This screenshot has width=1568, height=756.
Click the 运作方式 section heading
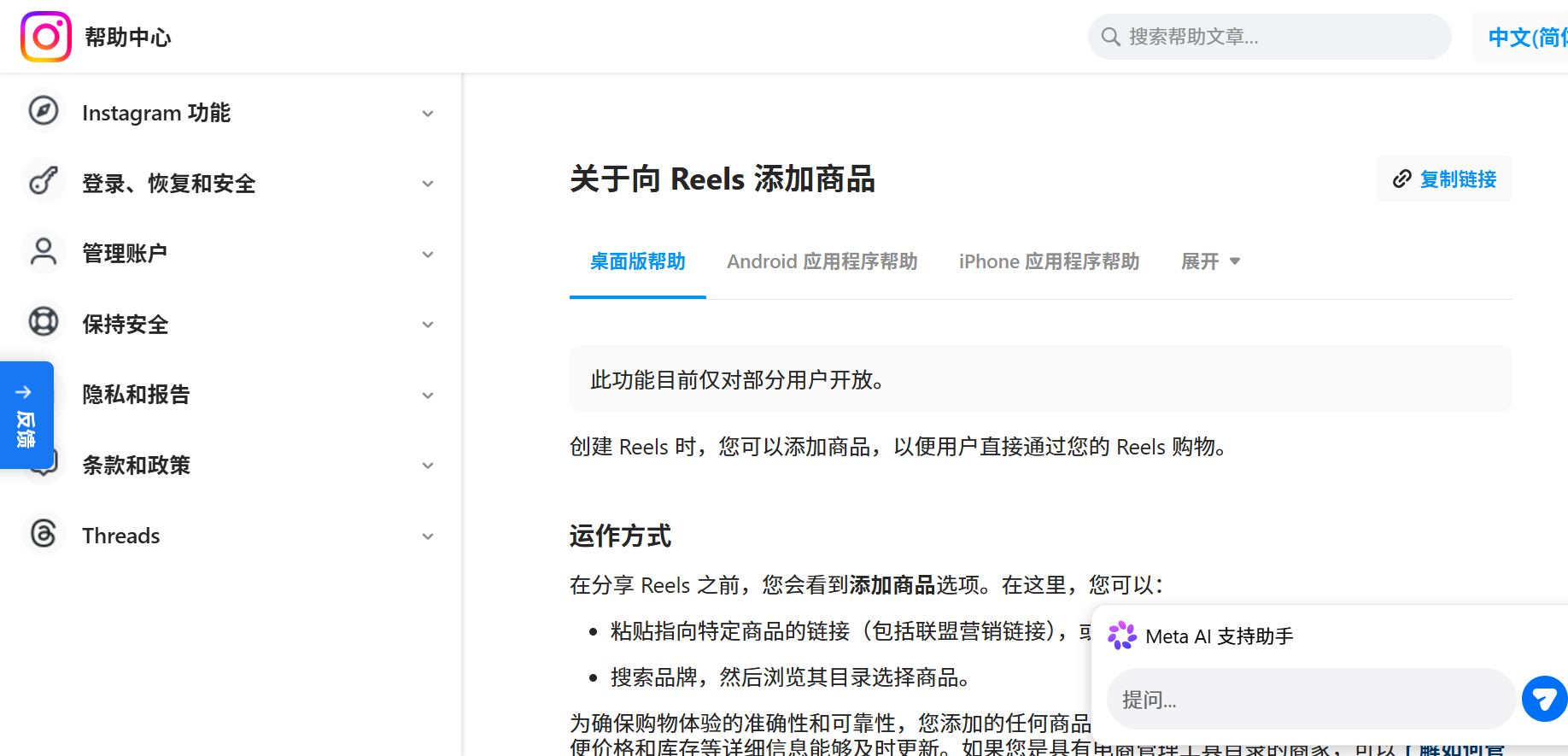click(620, 536)
